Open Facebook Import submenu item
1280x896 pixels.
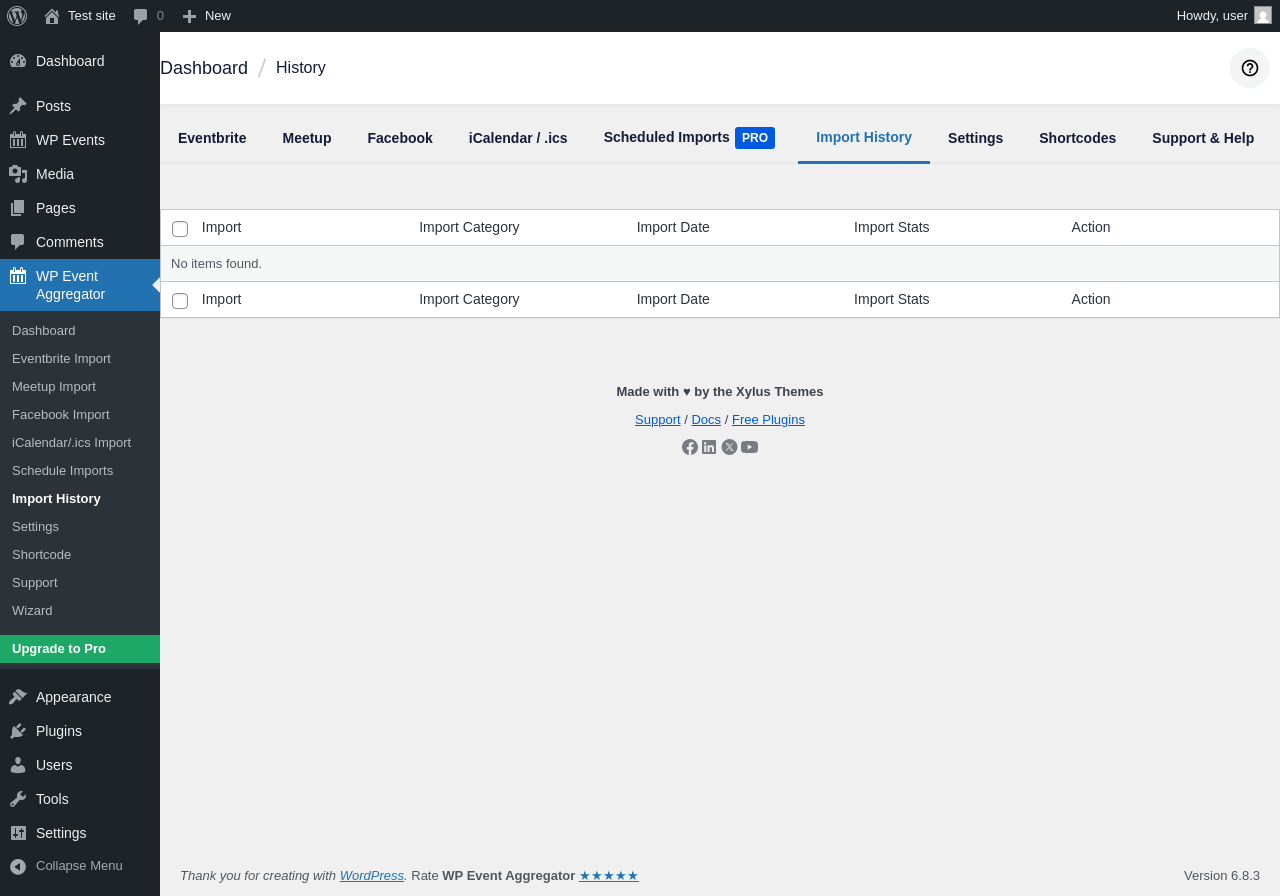(80, 415)
